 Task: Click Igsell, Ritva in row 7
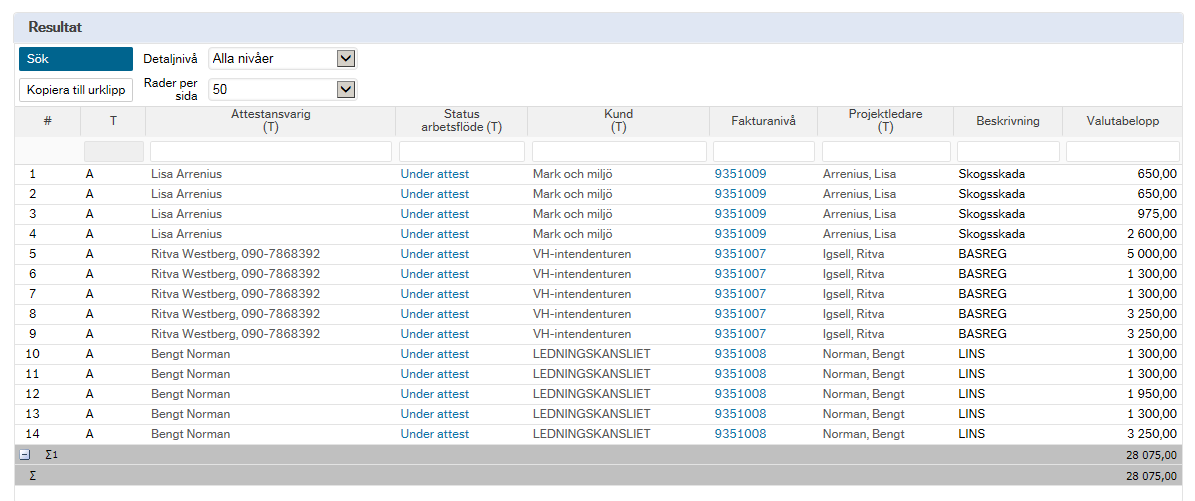pos(856,294)
